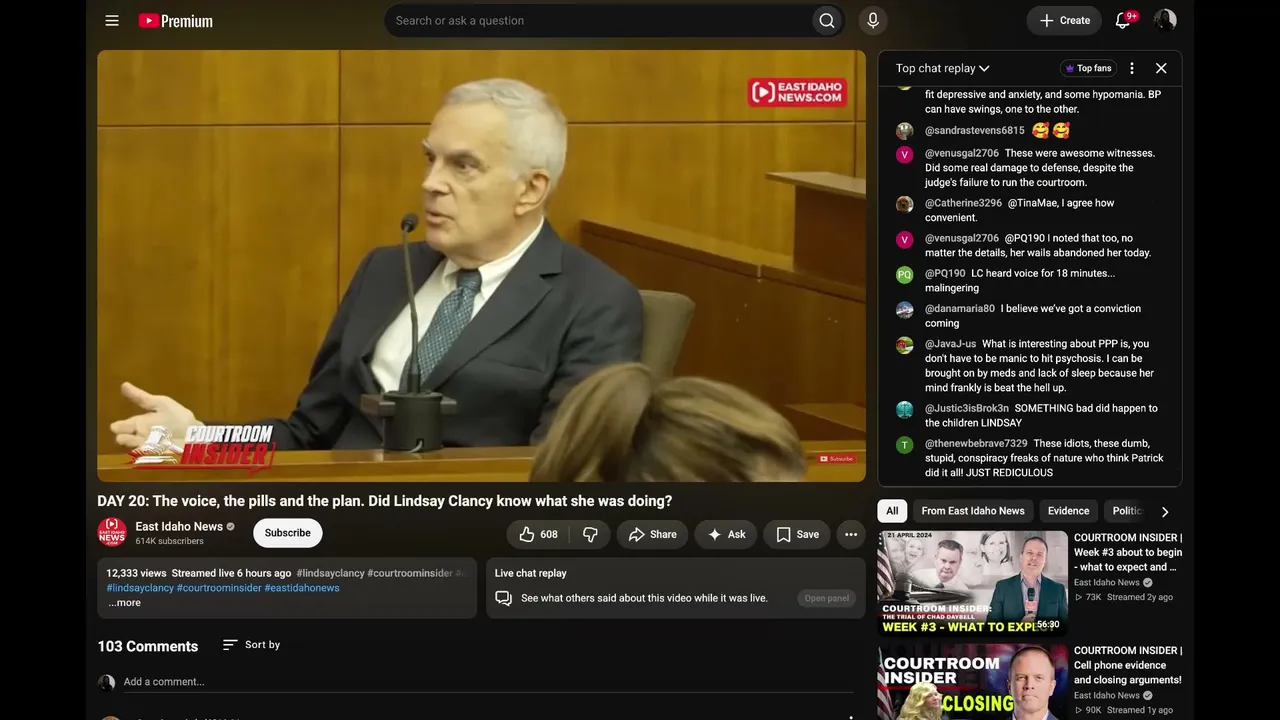Toggle Top fans chip in chat
Viewport: 1280px width, 720px height.
[x=1088, y=68]
